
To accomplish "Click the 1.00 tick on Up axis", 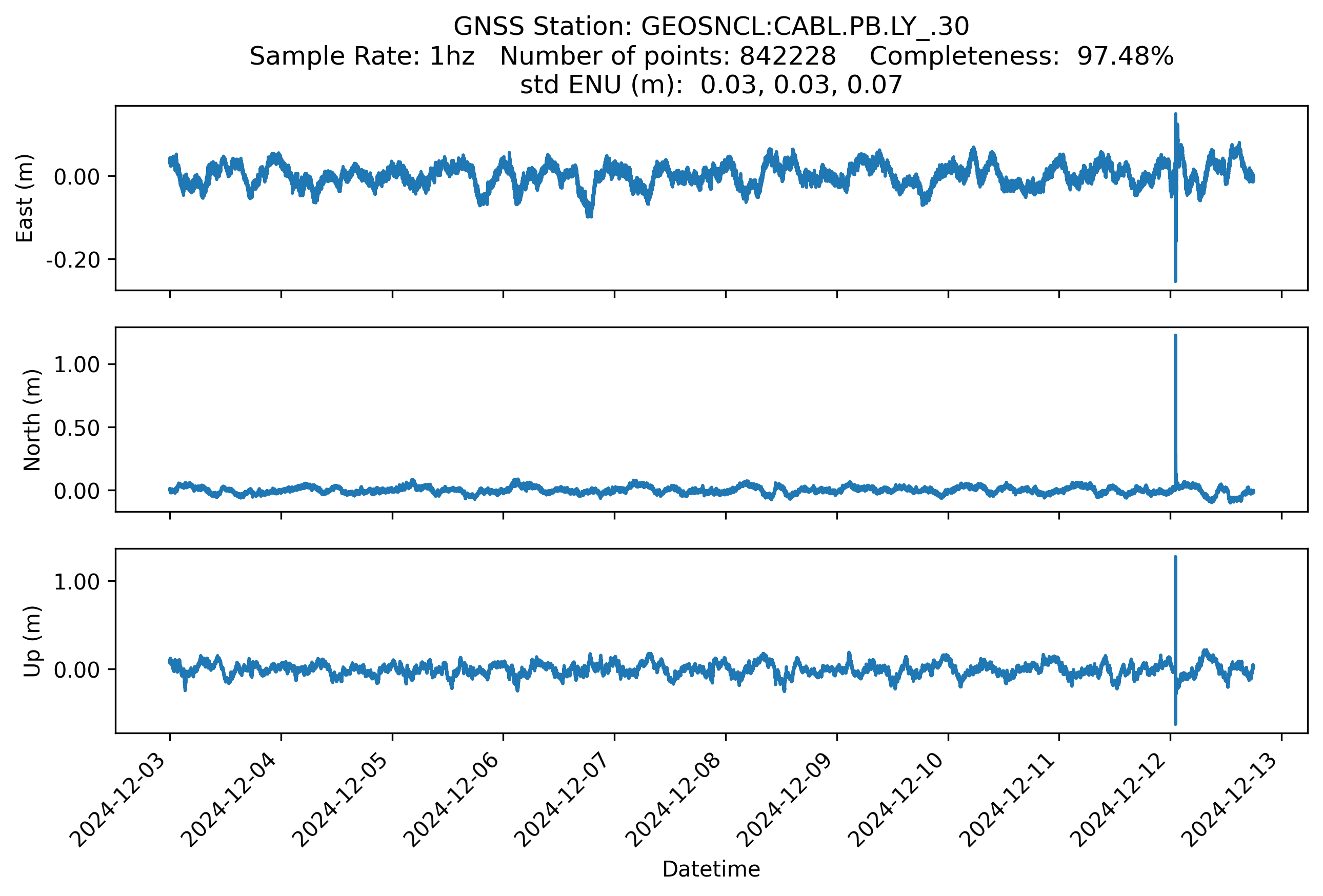I will pyautogui.click(x=76, y=582).
